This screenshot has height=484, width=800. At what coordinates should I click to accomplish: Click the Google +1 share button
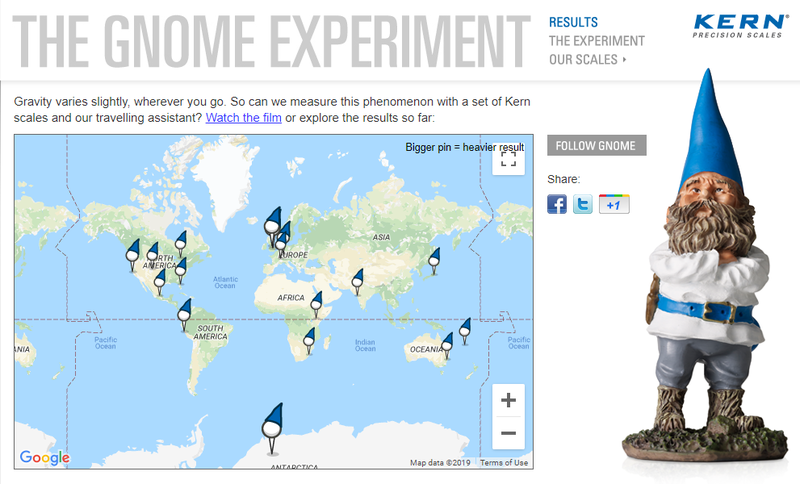(x=614, y=204)
